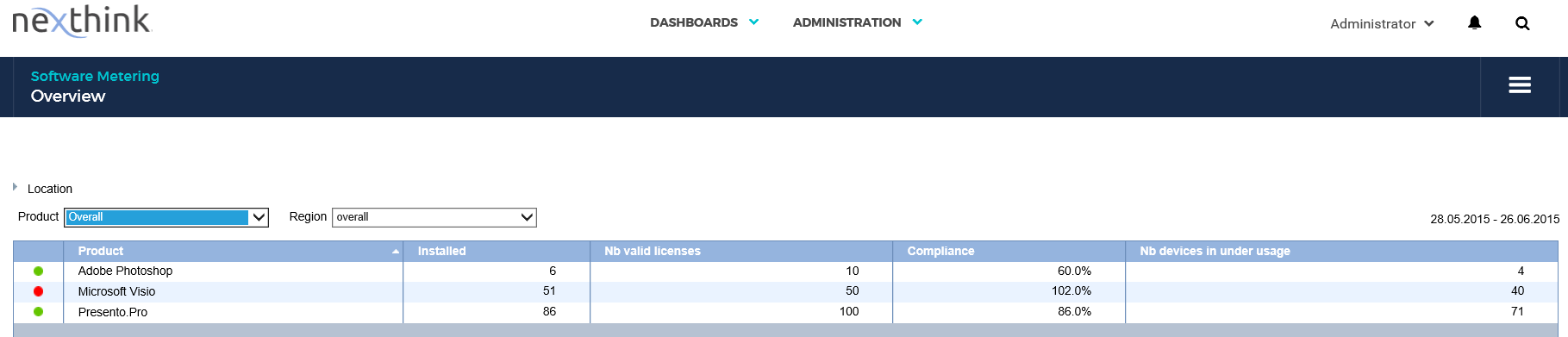Click the Software Metering breadcrumb link
Screen dimensions: 1568x337
pos(95,76)
